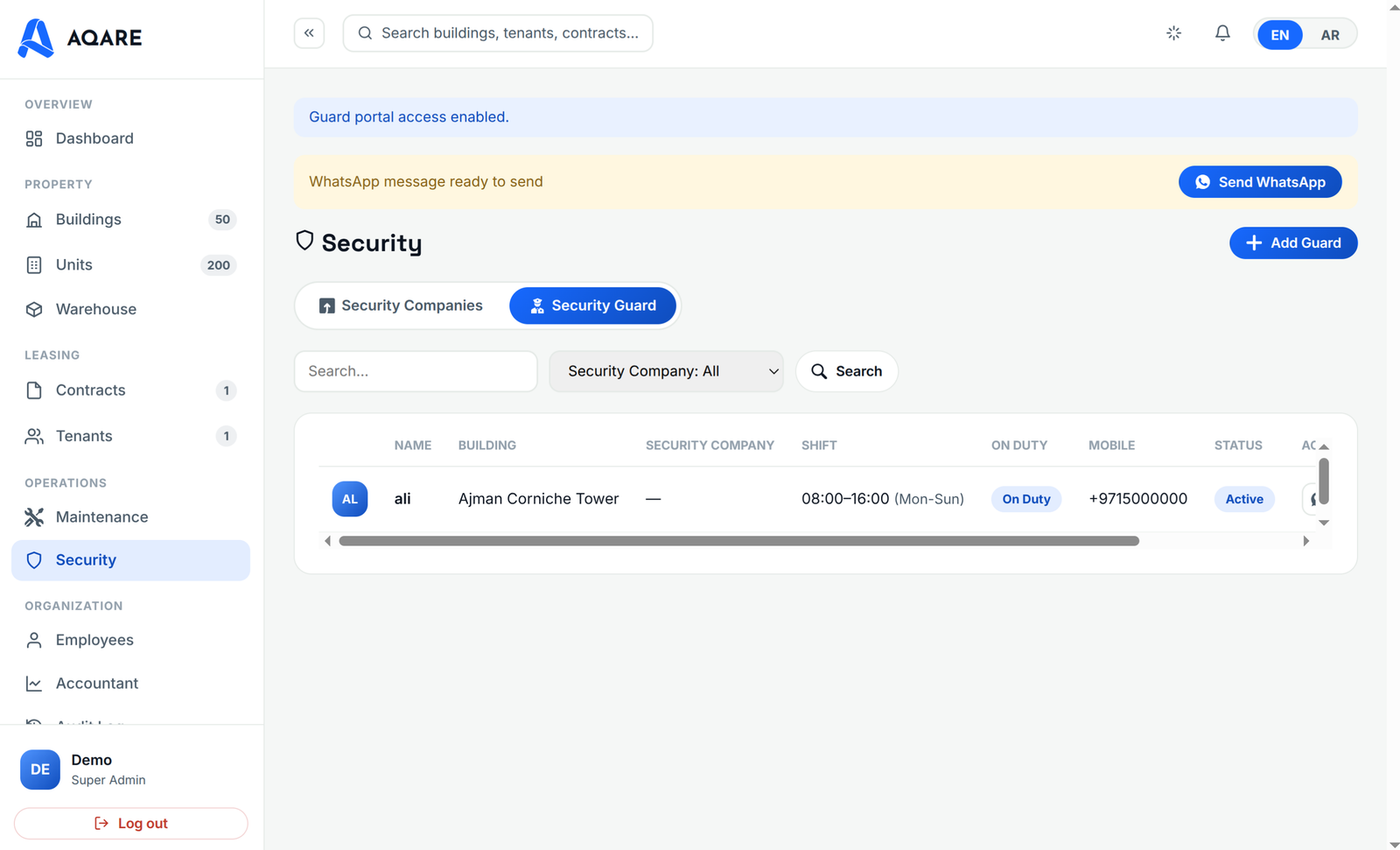Open Buildings in sidebar
The width and height of the screenshot is (1400, 850).
[131, 220]
